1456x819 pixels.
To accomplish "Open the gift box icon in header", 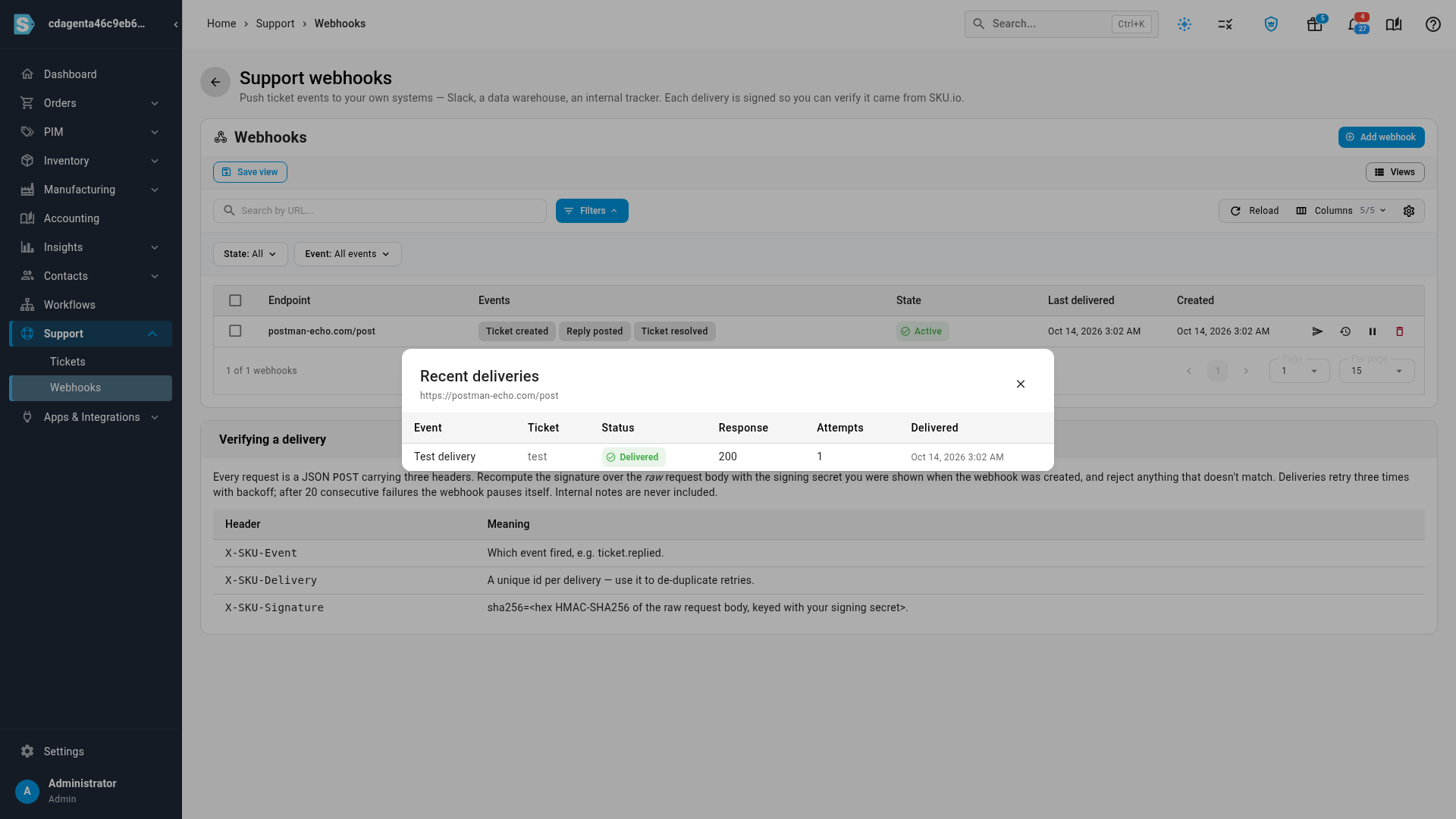I will point(1315,24).
